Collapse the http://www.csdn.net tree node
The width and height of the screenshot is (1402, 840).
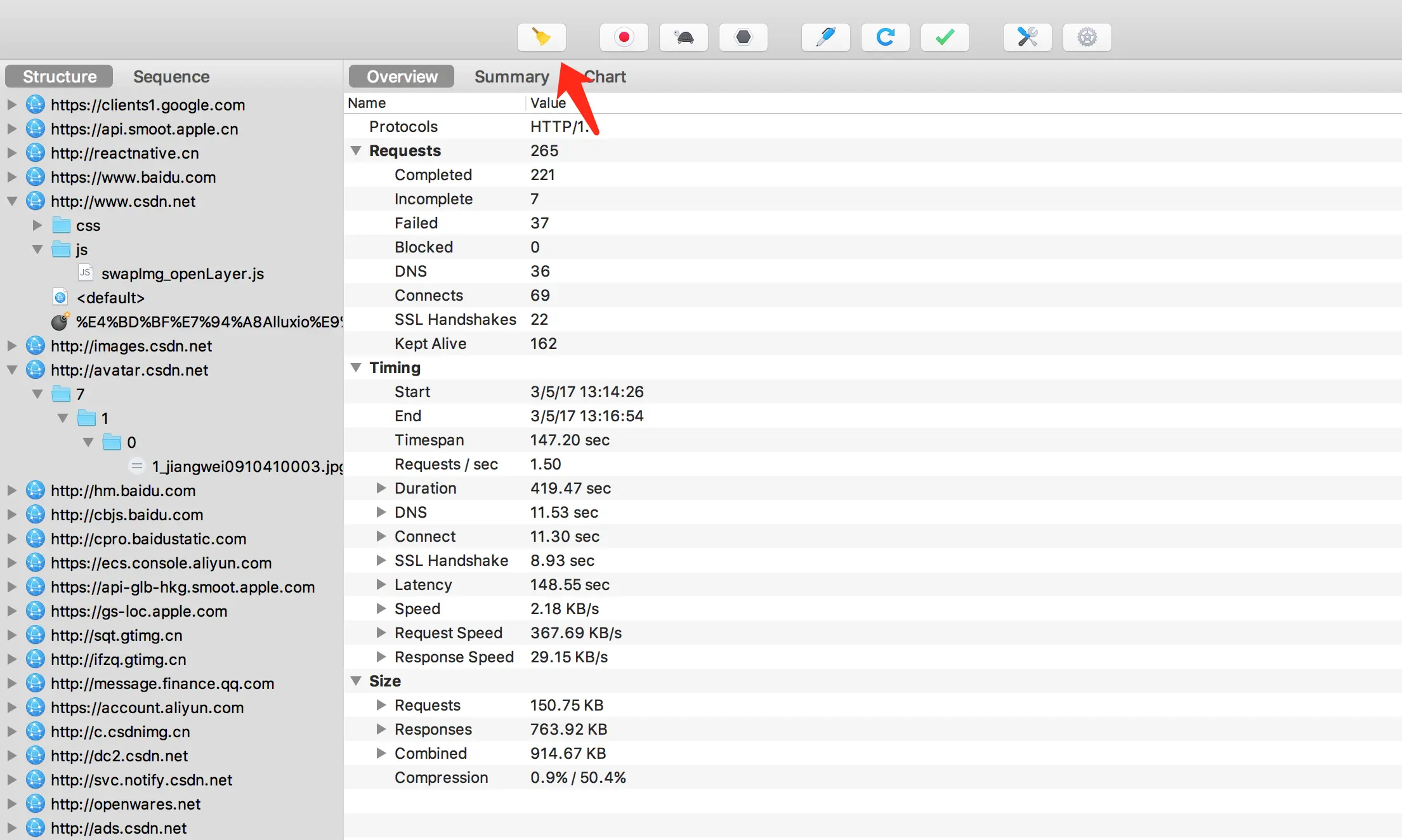[12, 201]
